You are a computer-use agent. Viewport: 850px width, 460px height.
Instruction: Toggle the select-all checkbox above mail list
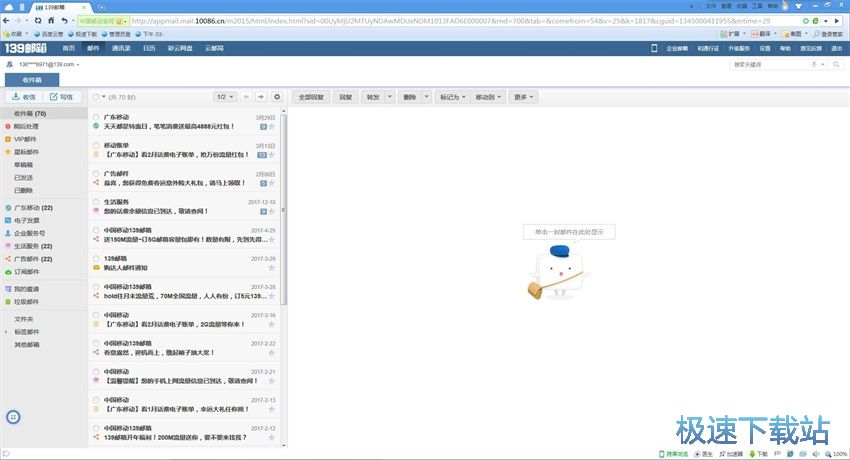pos(96,97)
